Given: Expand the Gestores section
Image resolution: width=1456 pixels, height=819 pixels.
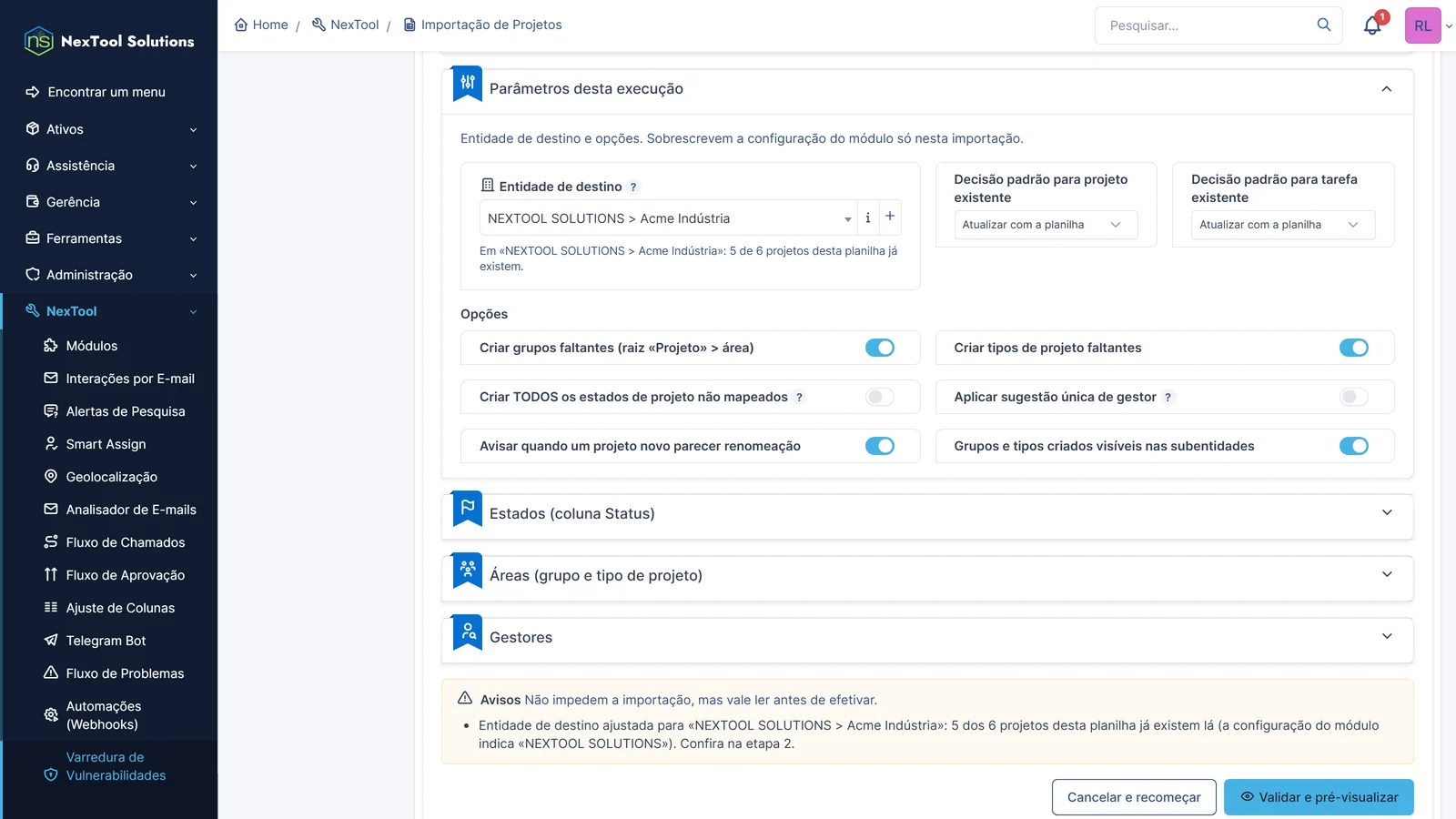Looking at the screenshot, I should pos(927,638).
